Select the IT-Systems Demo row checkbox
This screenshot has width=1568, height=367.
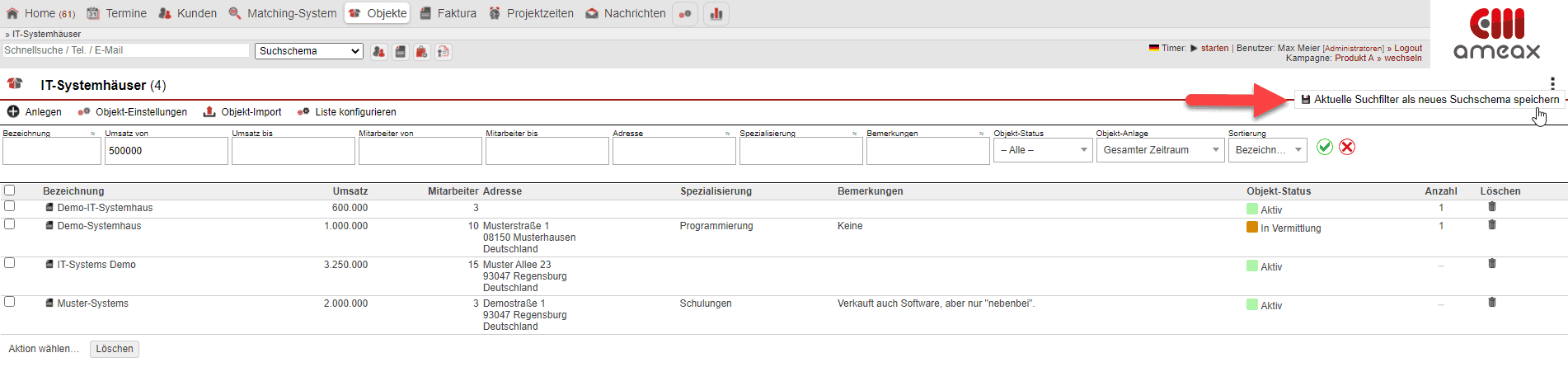pyautogui.click(x=10, y=263)
